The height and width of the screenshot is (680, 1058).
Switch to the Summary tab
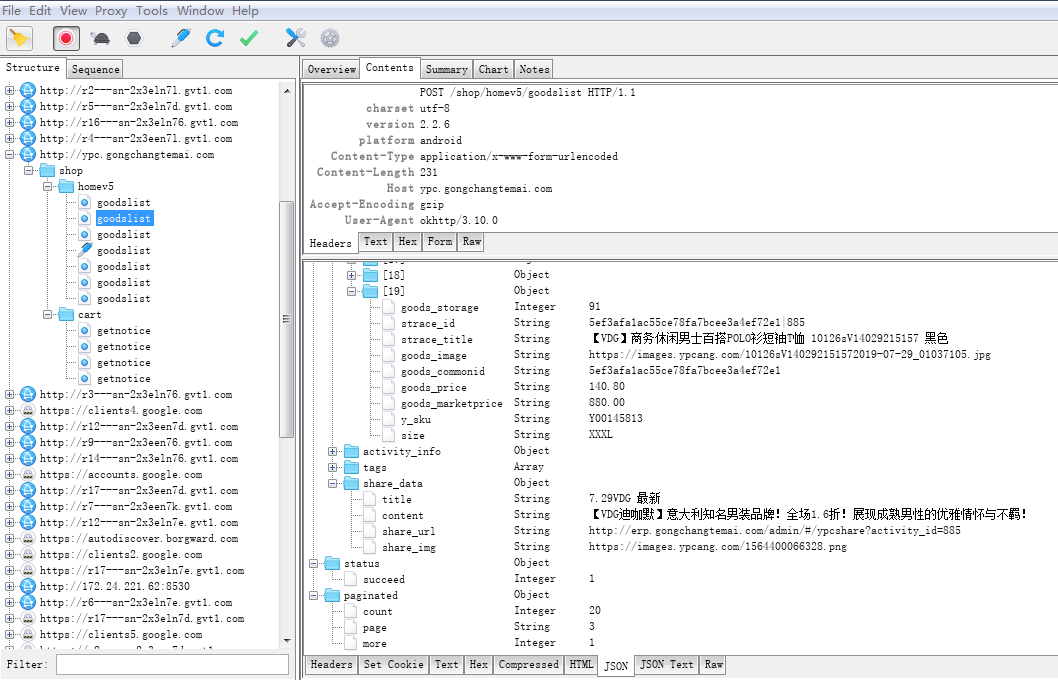pyautogui.click(x=446, y=69)
